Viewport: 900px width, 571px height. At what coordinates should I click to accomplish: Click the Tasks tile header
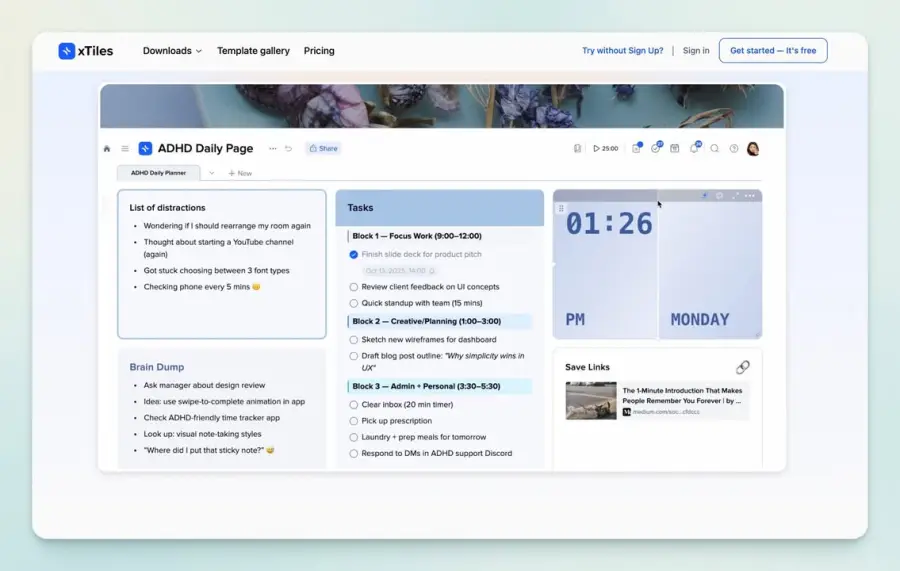(x=440, y=208)
